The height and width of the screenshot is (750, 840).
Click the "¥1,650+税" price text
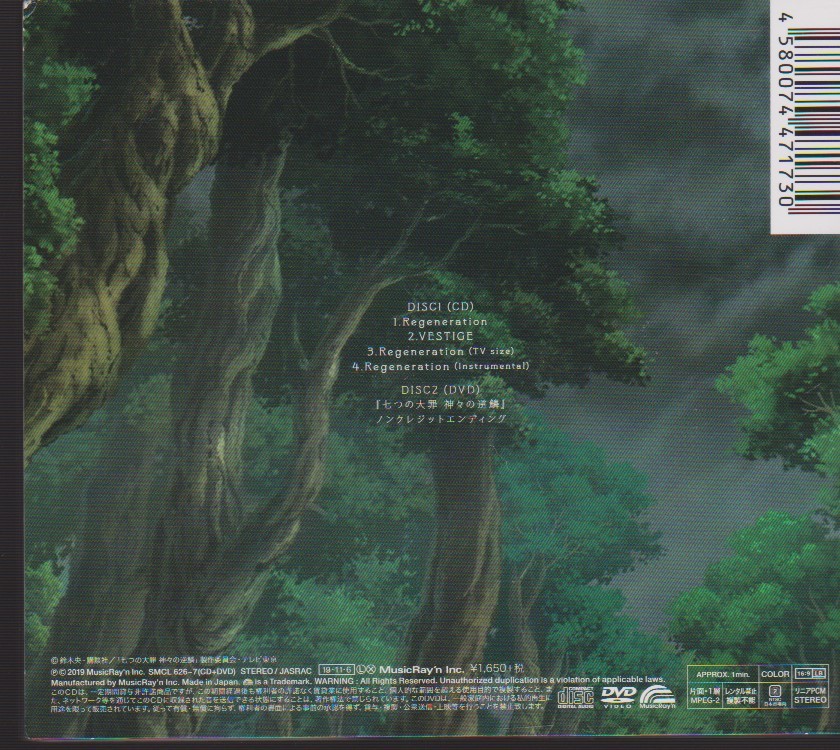[497, 669]
